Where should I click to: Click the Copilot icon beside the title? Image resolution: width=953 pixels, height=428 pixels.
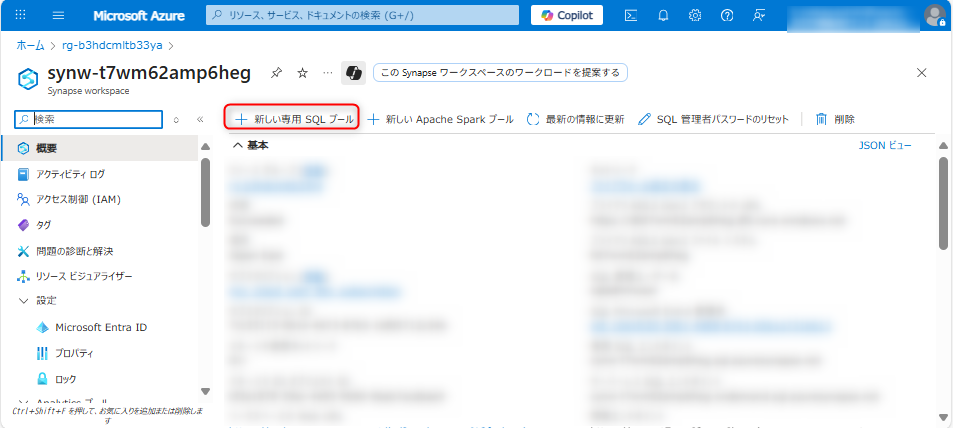[353, 73]
